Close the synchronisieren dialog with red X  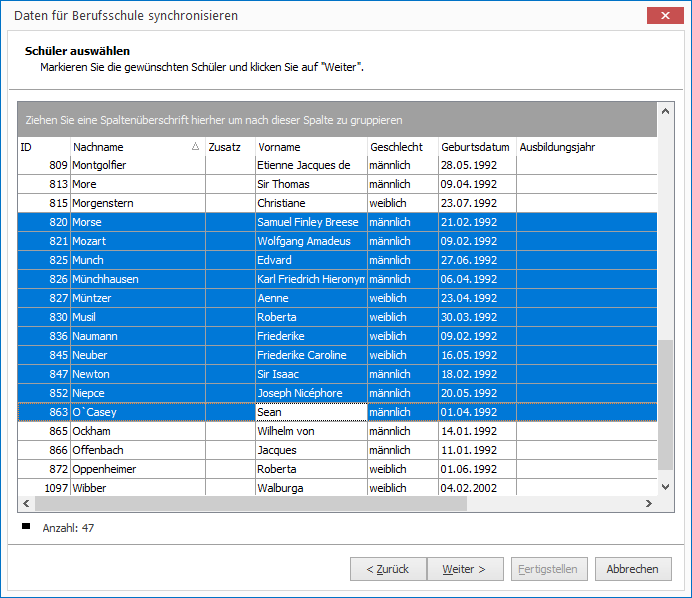click(665, 16)
